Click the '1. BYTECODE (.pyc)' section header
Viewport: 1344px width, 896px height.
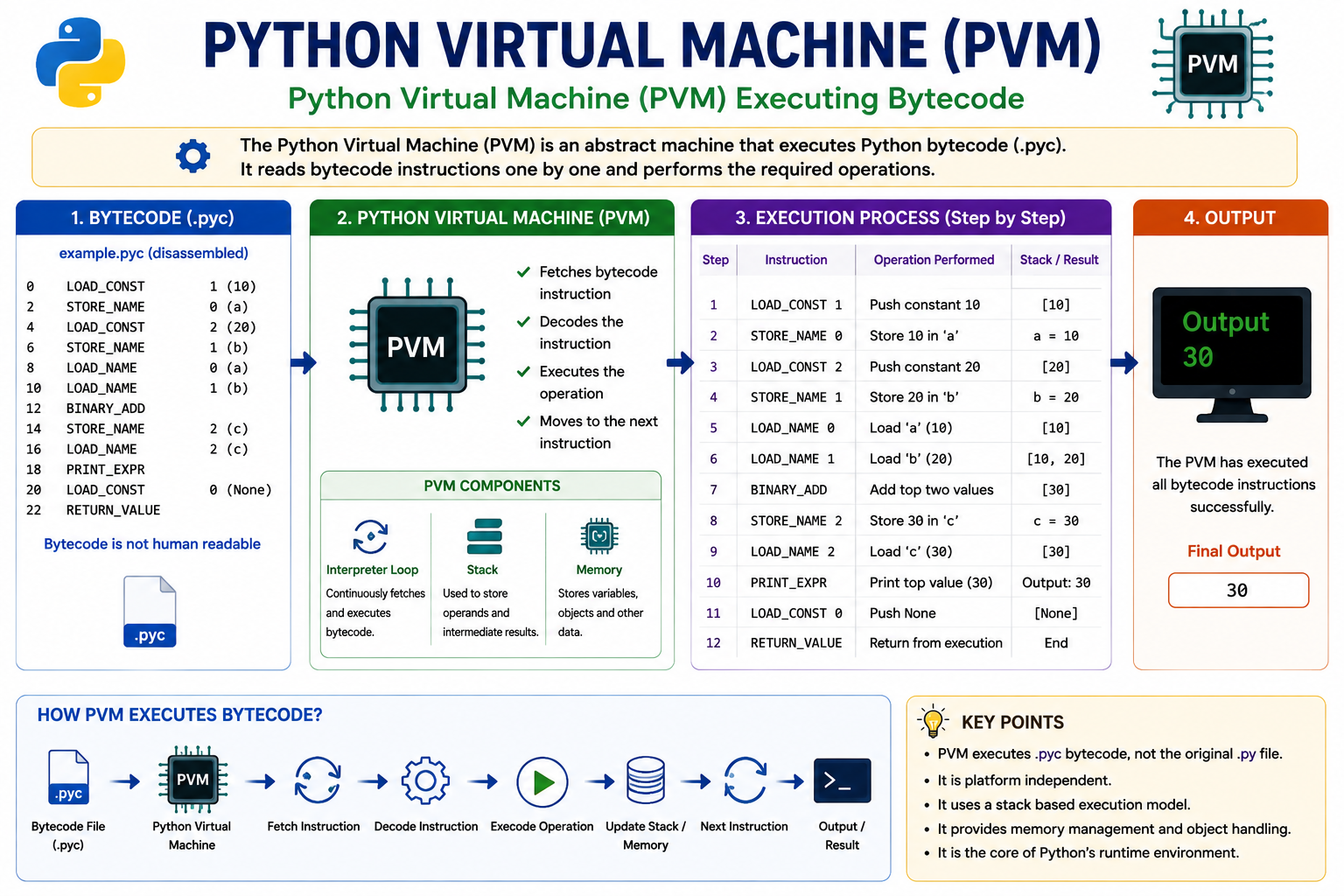coord(153,218)
